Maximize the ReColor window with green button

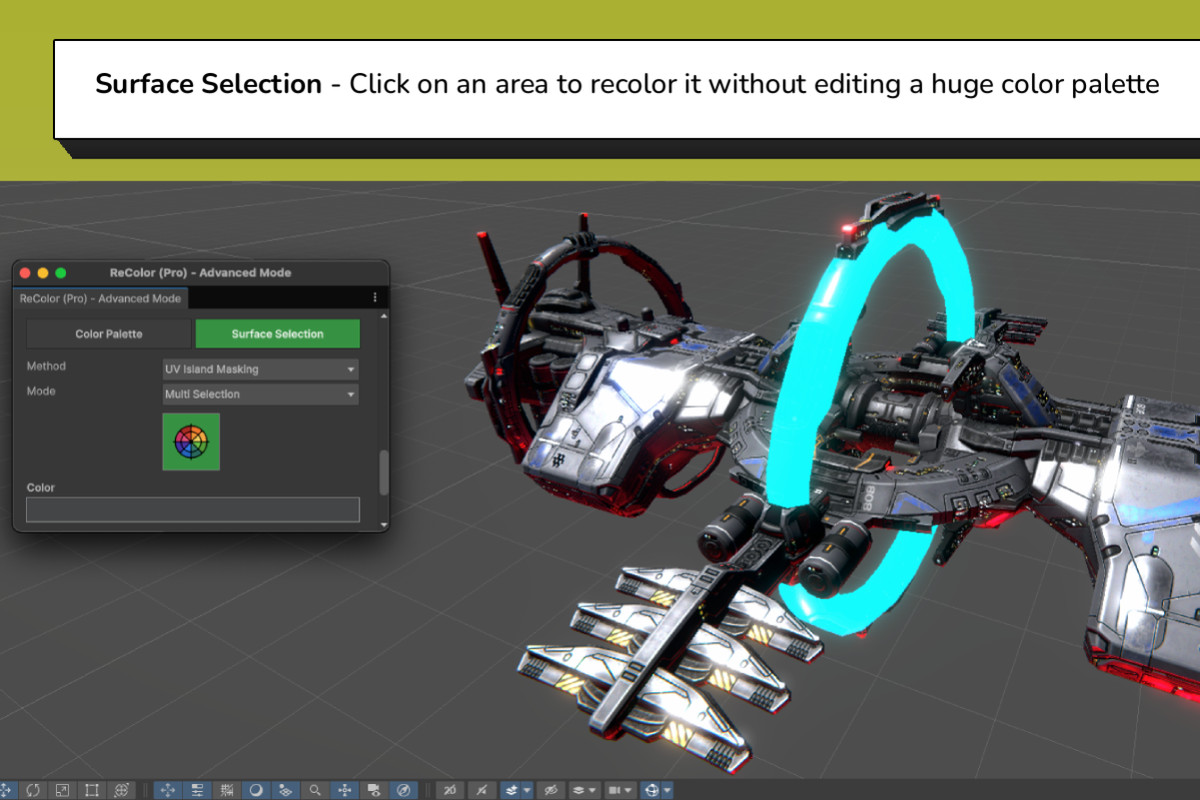[60, 273]
